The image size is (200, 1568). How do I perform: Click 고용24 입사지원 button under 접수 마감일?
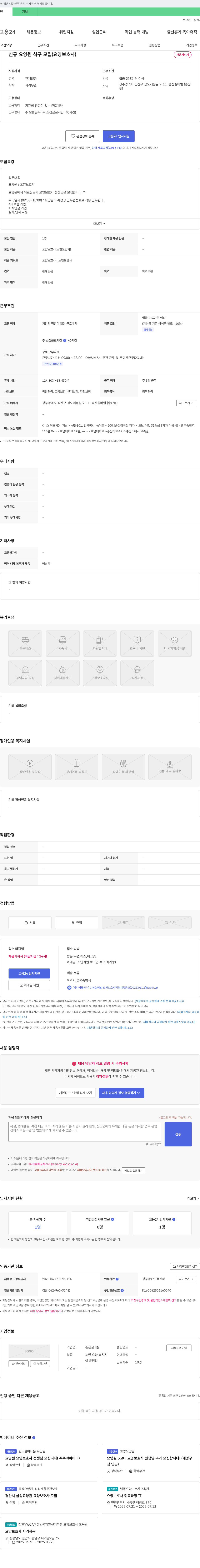[29, 973]
